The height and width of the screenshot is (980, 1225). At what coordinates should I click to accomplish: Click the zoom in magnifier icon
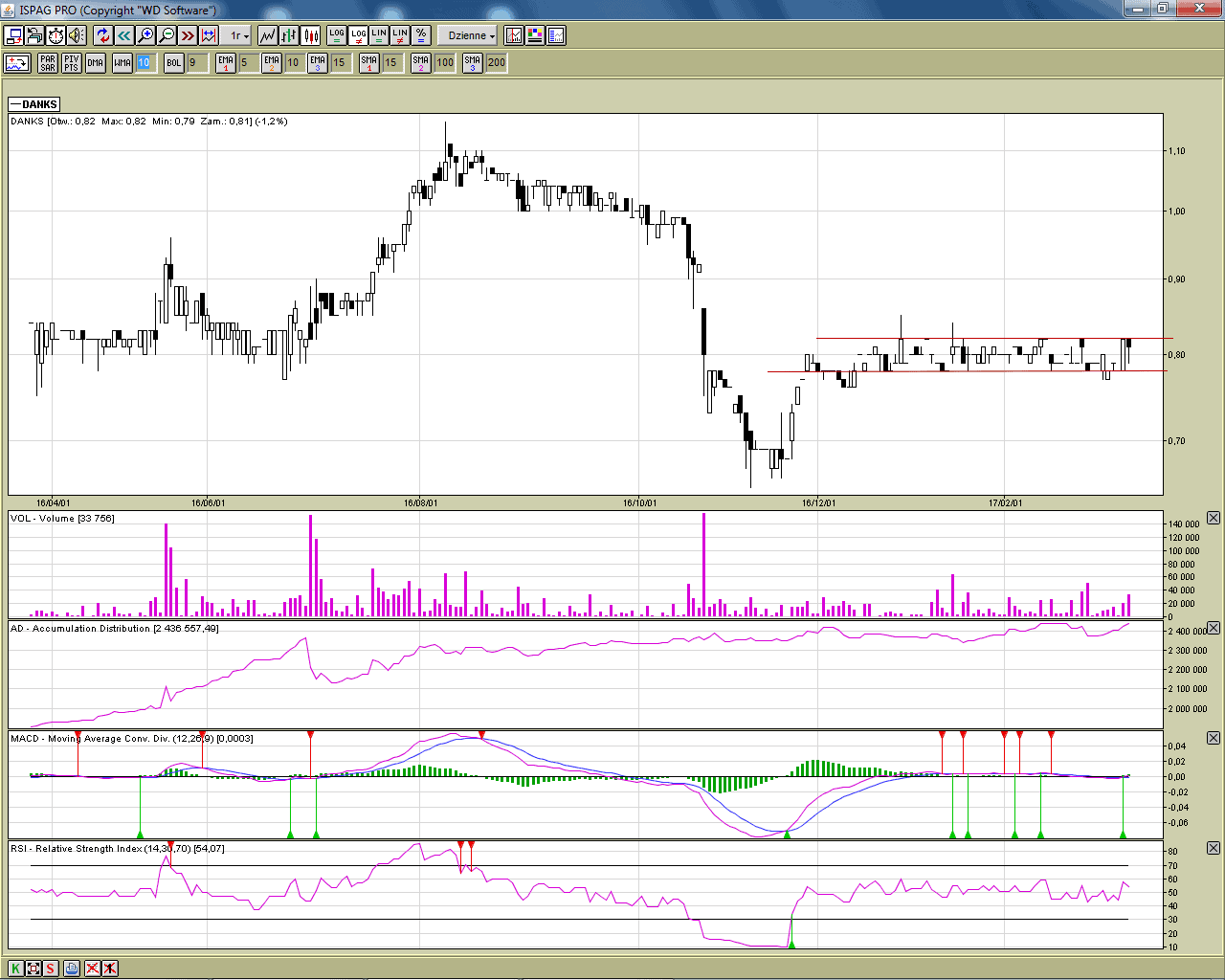tap(145, 35)
